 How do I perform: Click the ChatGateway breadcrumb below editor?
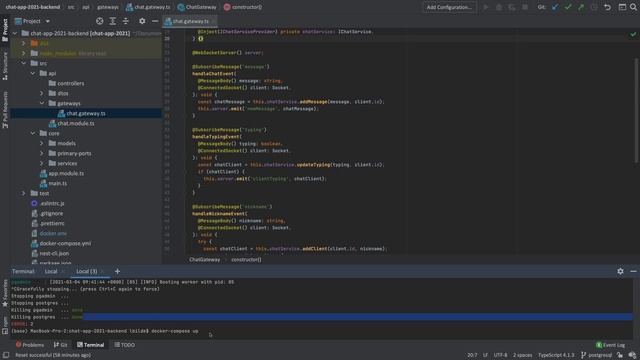204,260
